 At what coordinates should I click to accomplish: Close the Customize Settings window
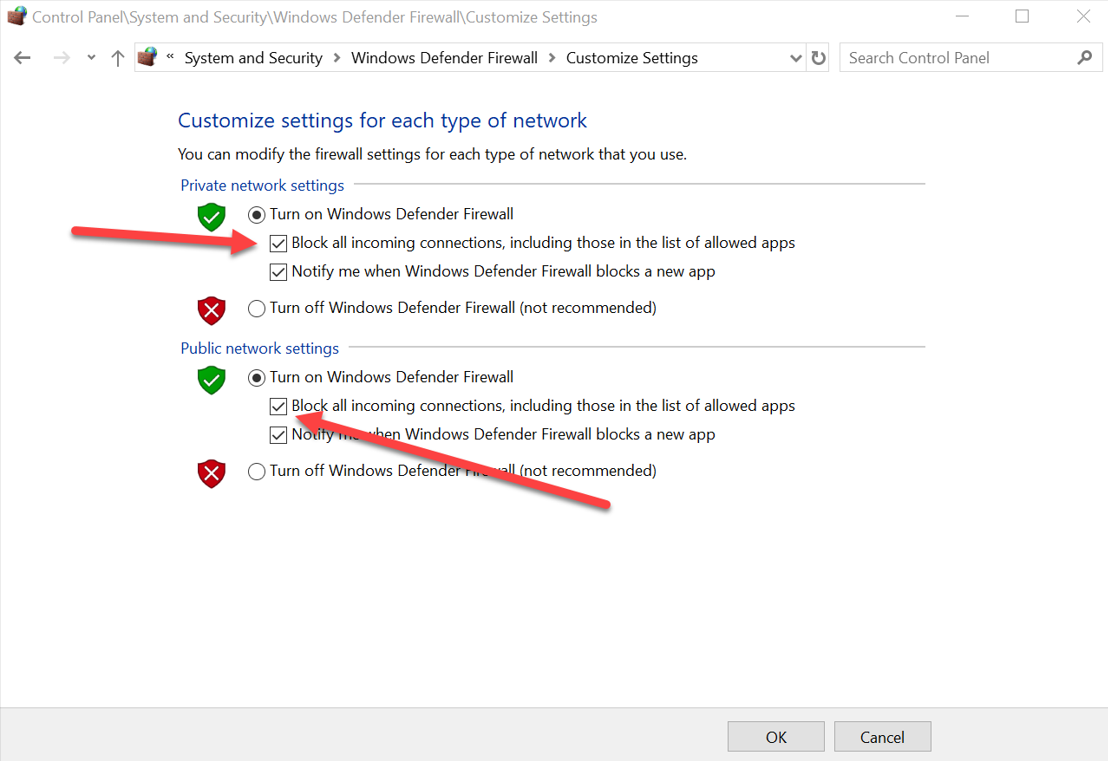point(1083,16)
